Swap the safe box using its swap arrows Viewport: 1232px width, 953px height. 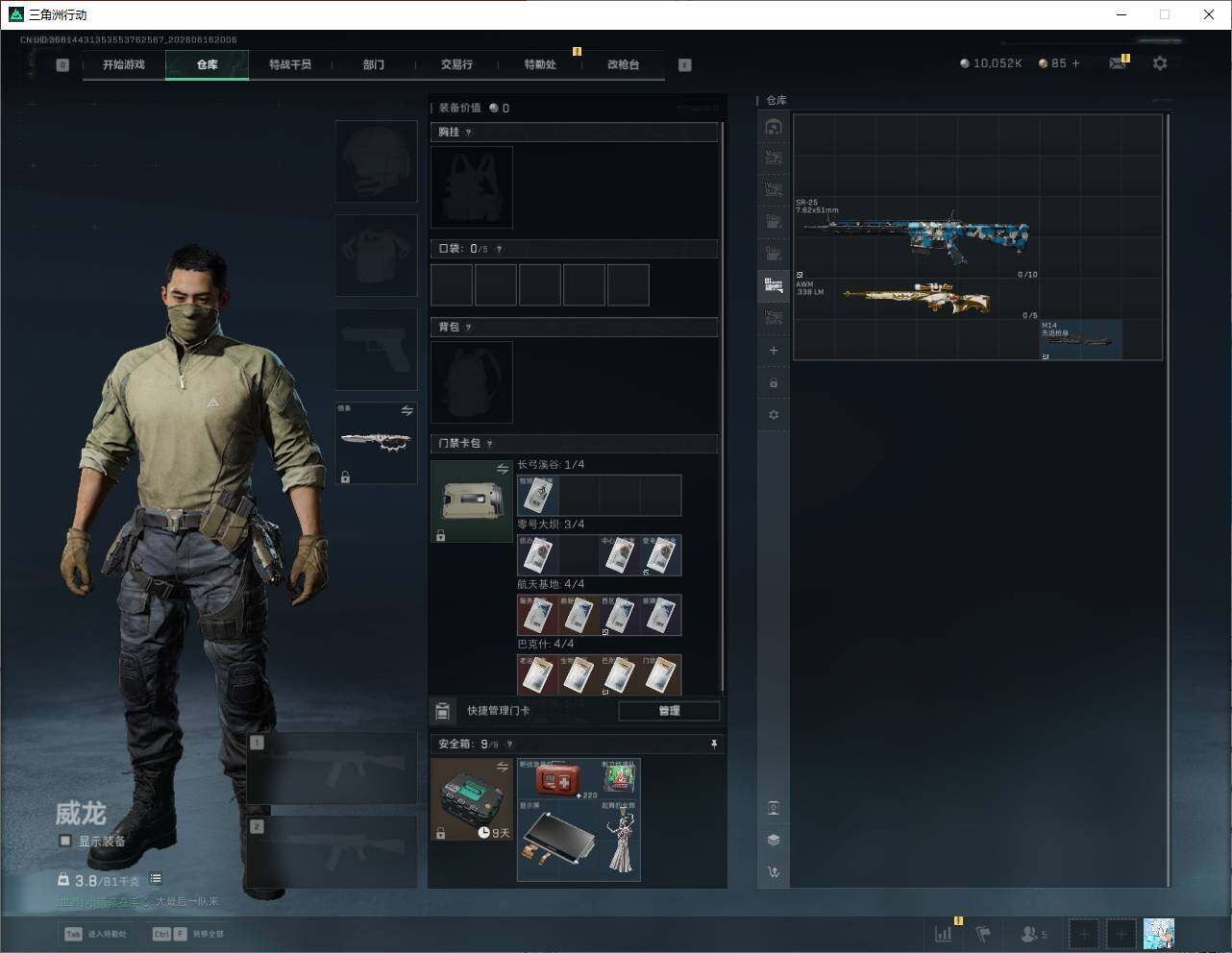click(503, 767)
